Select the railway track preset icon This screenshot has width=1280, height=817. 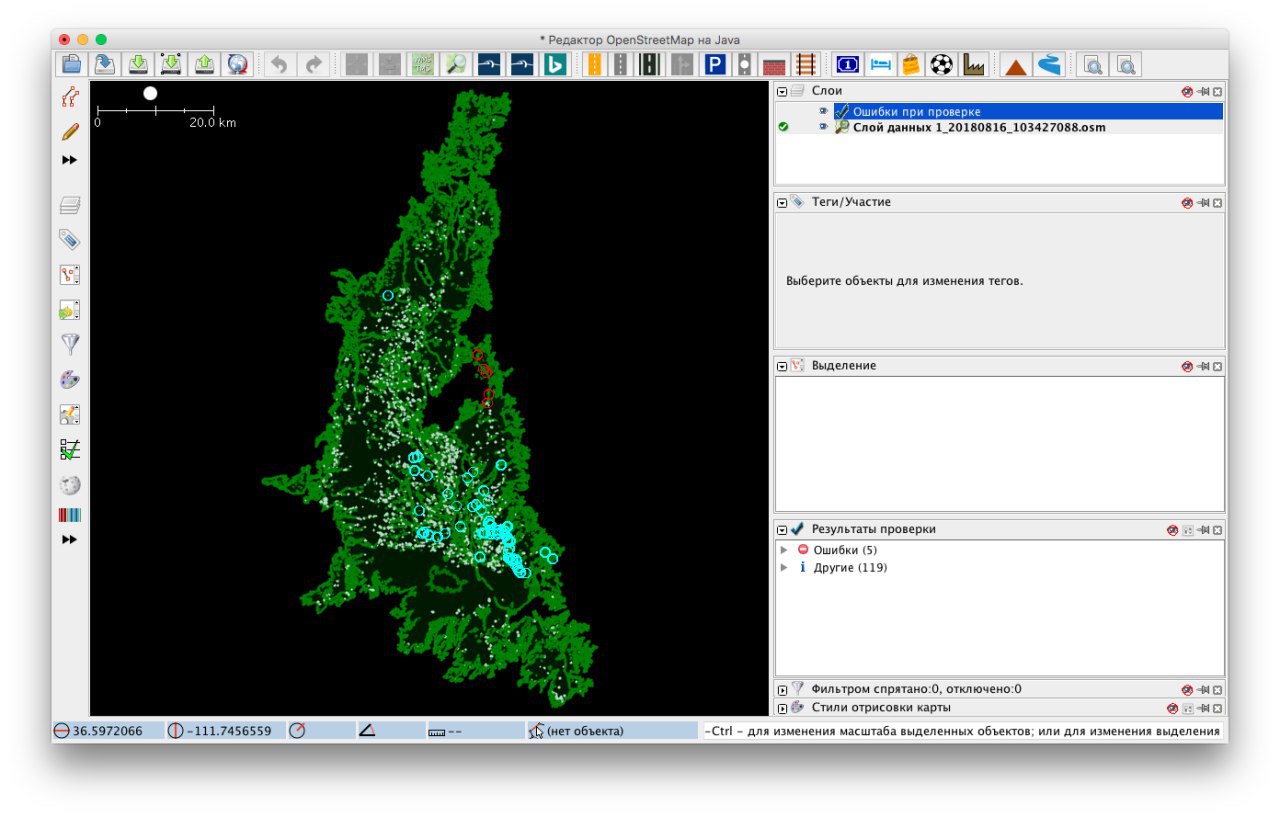804,64
